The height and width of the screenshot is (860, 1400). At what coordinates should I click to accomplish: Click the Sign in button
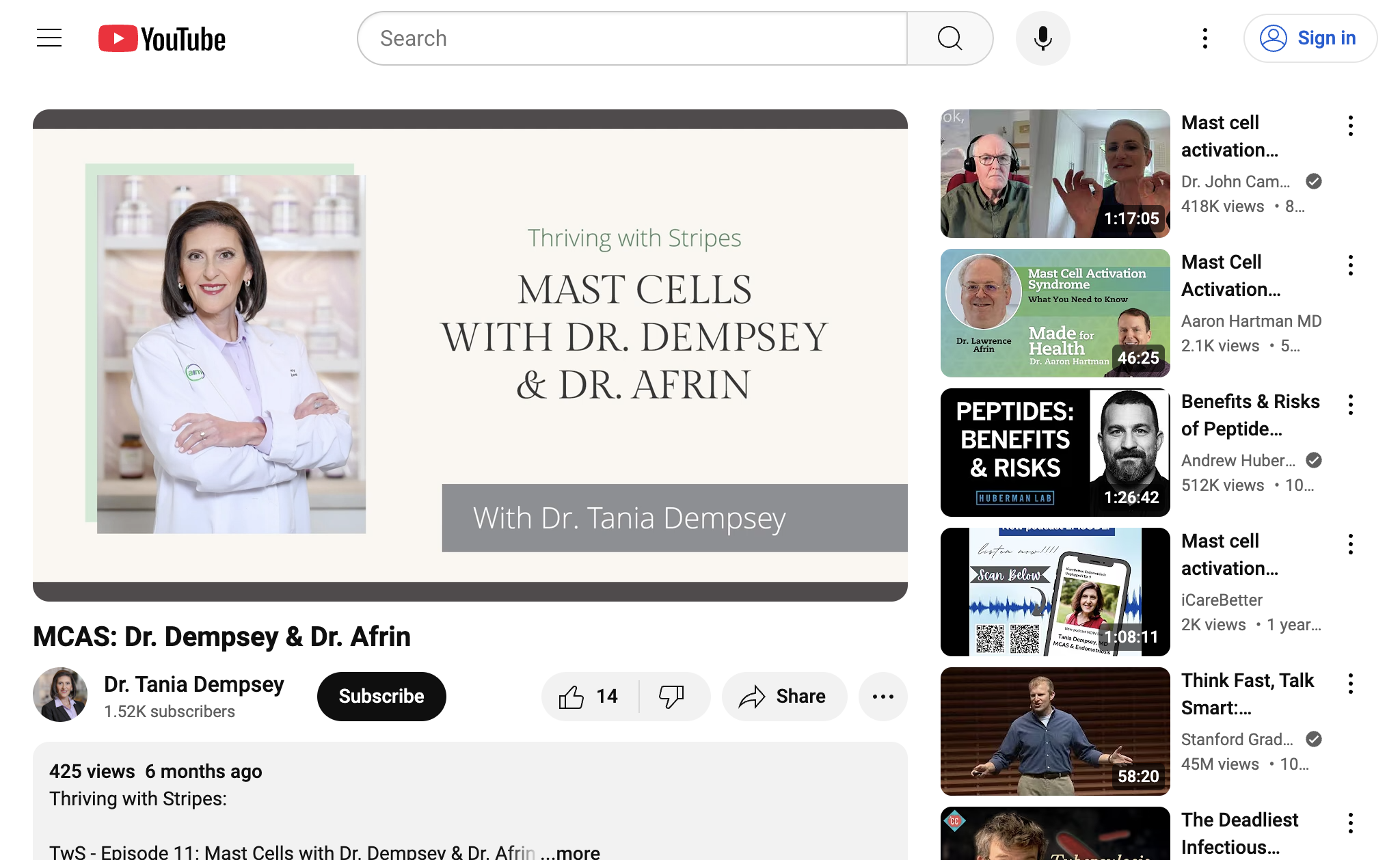pyautogui.click(x=1310, y=38)
